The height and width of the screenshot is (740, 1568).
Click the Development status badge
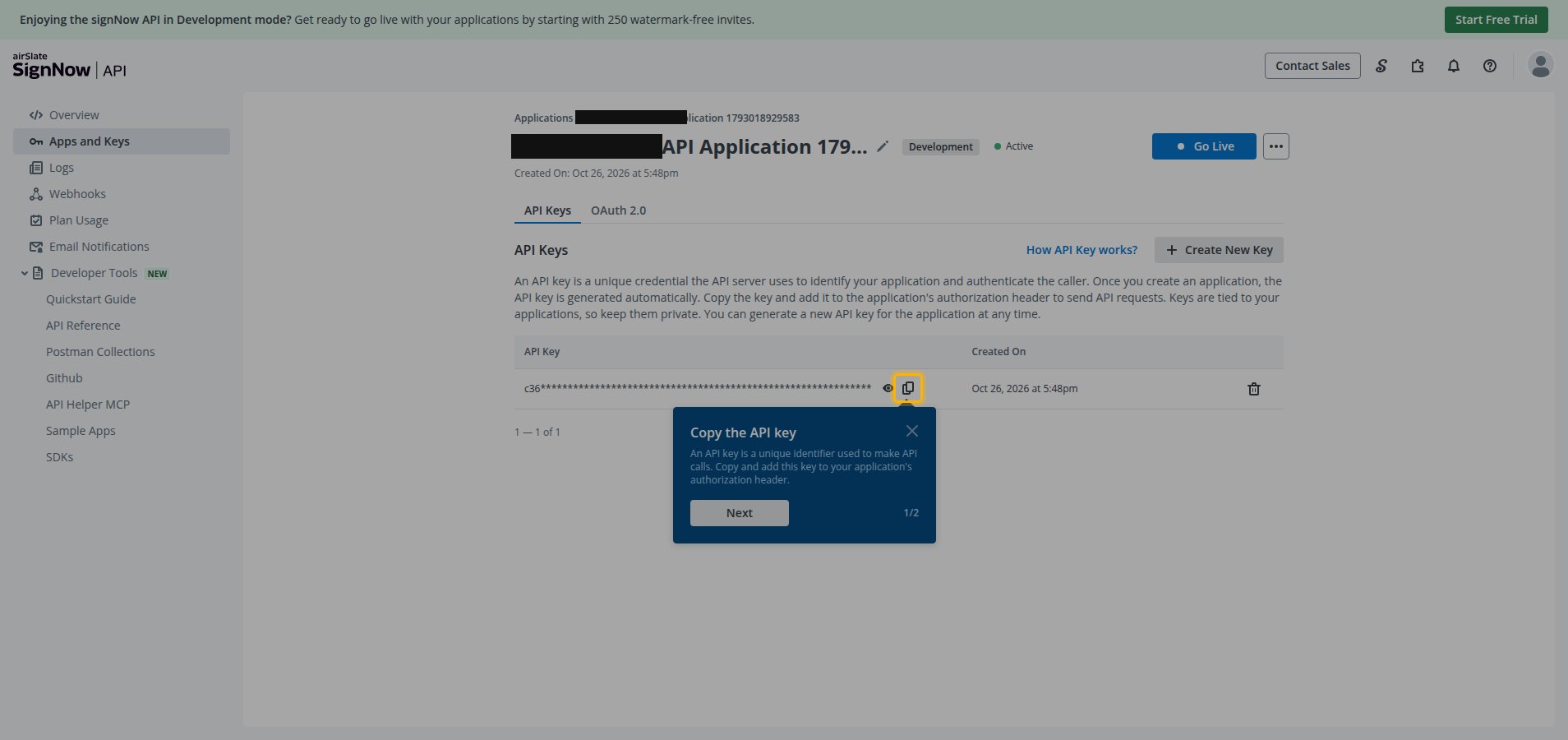point(940,146)
